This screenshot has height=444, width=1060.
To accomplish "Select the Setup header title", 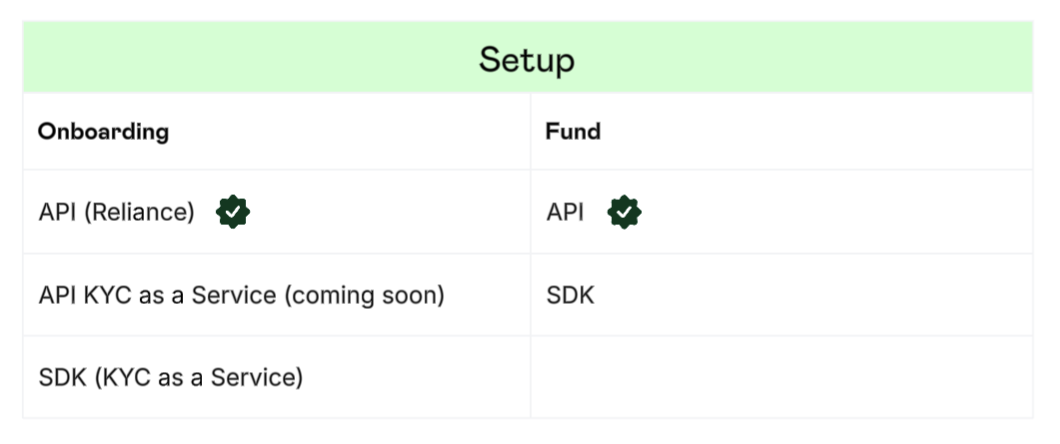I will tap(527, 59).
